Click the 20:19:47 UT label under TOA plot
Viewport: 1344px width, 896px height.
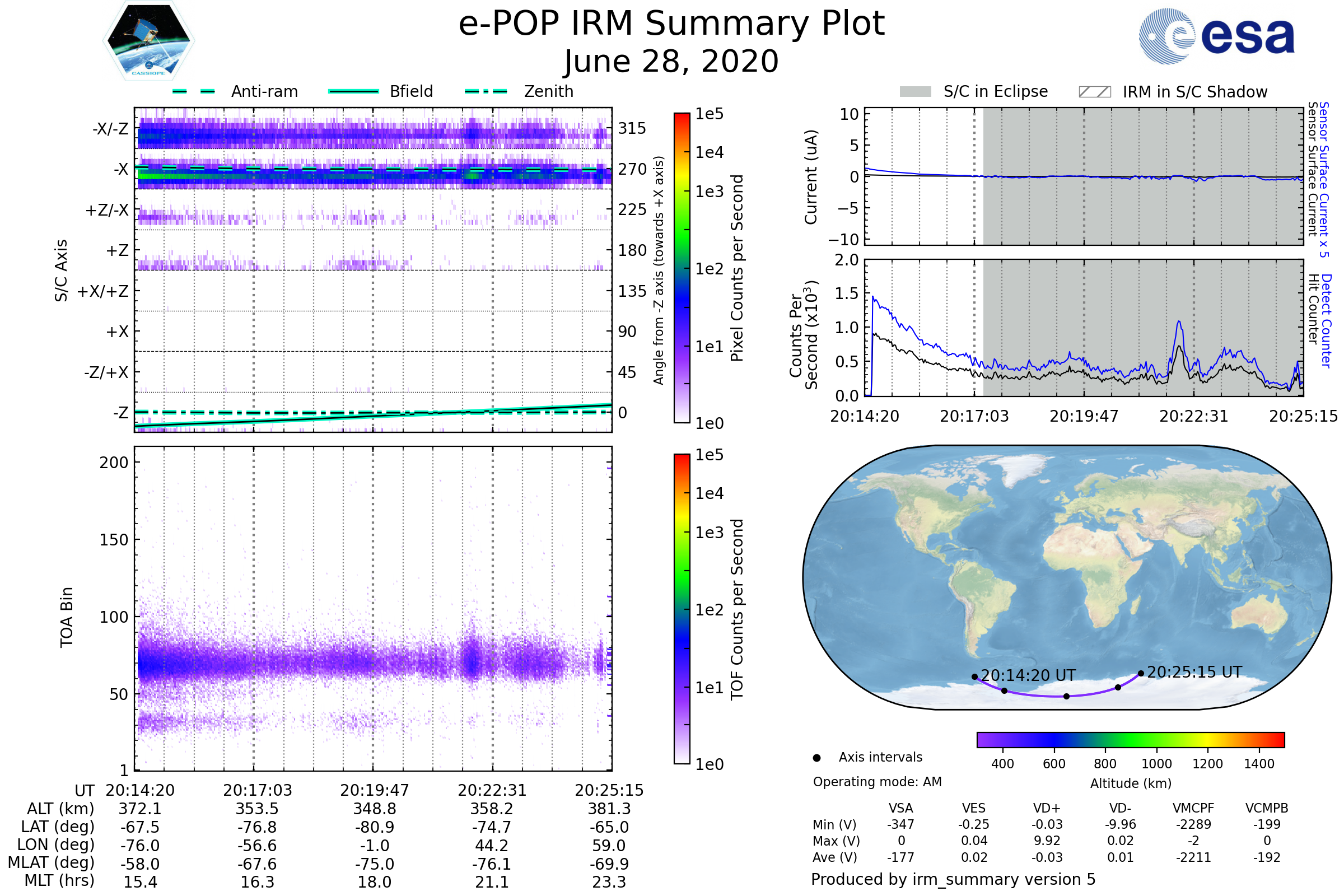point(374,790)
